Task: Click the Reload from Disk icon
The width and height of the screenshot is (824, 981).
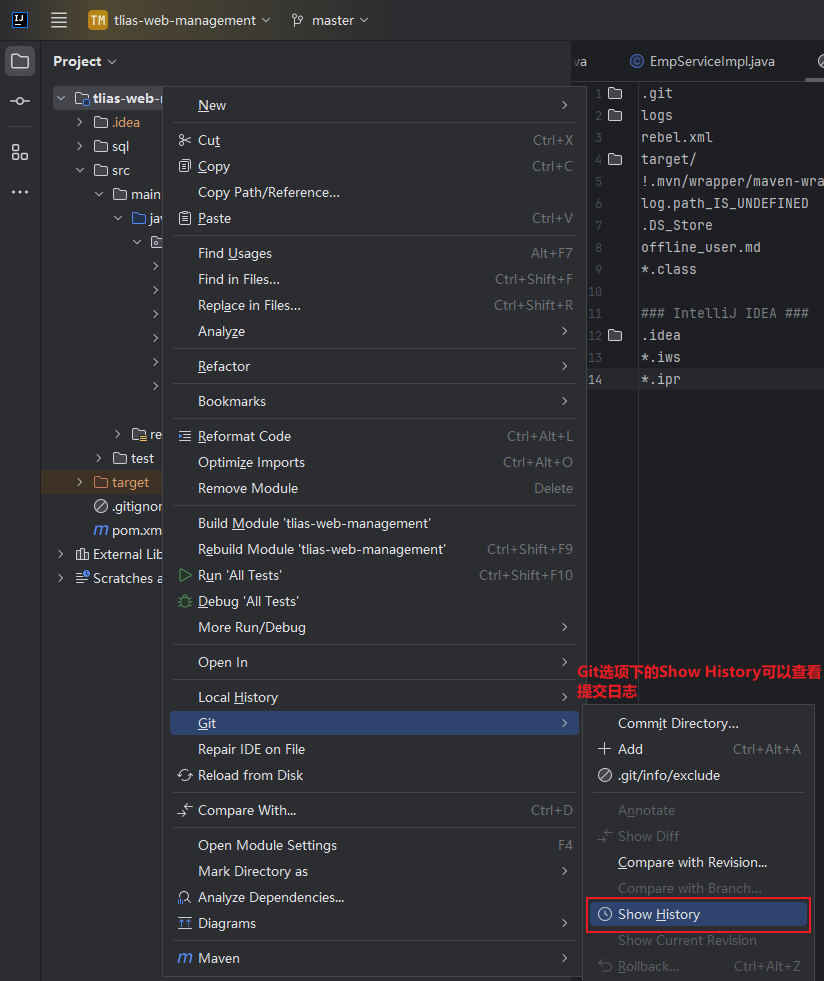Action: 185,775
